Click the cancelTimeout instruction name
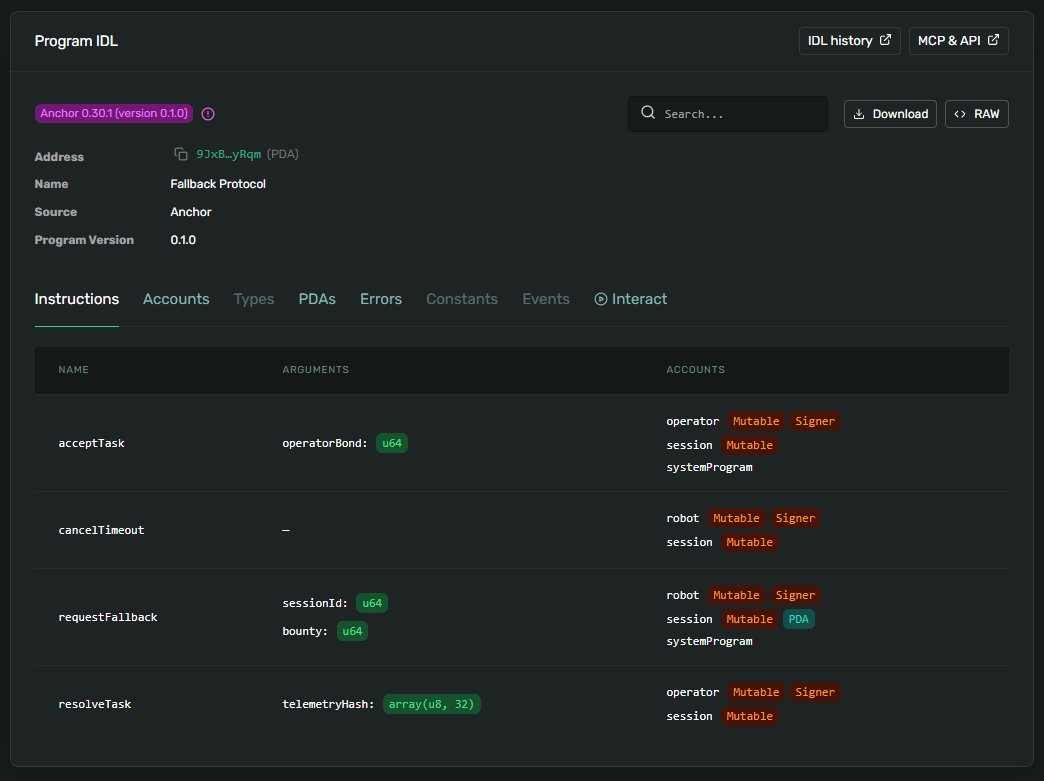This screenshot has height=781, width=1044. [x=101, y=530]
